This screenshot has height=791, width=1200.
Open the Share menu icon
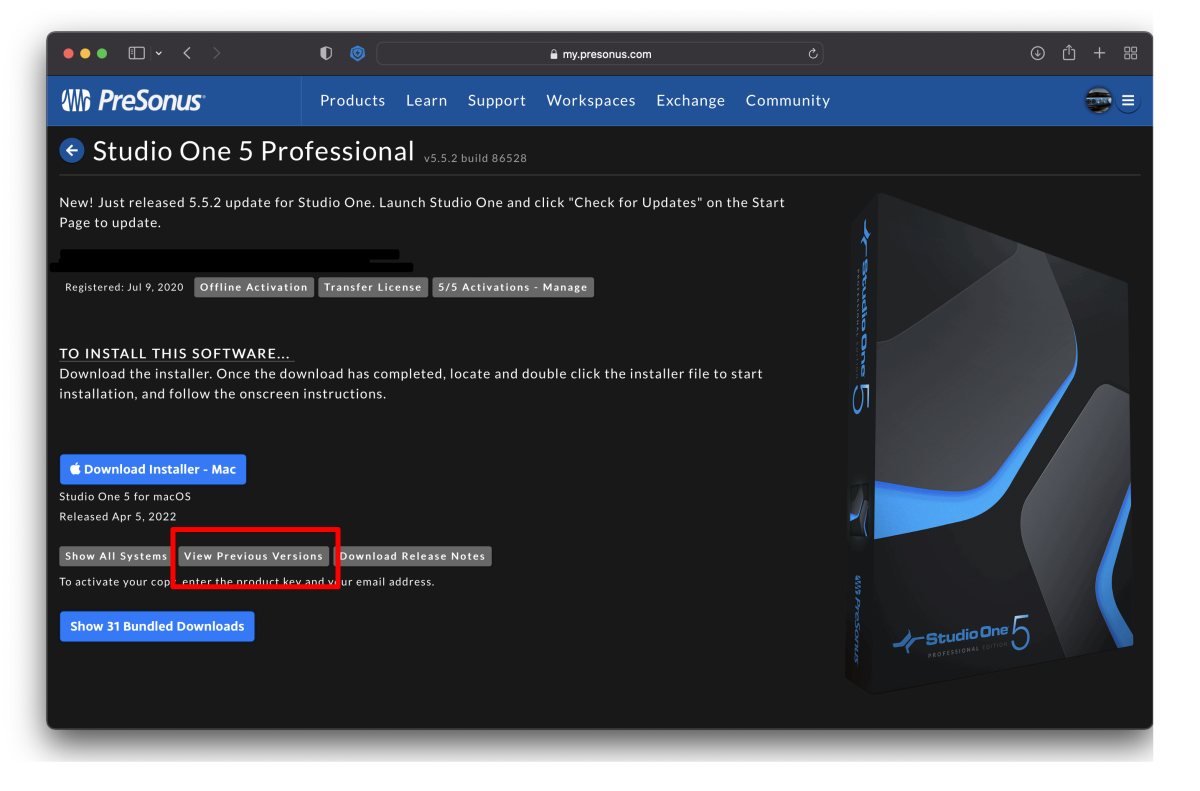coord(1069,53)
